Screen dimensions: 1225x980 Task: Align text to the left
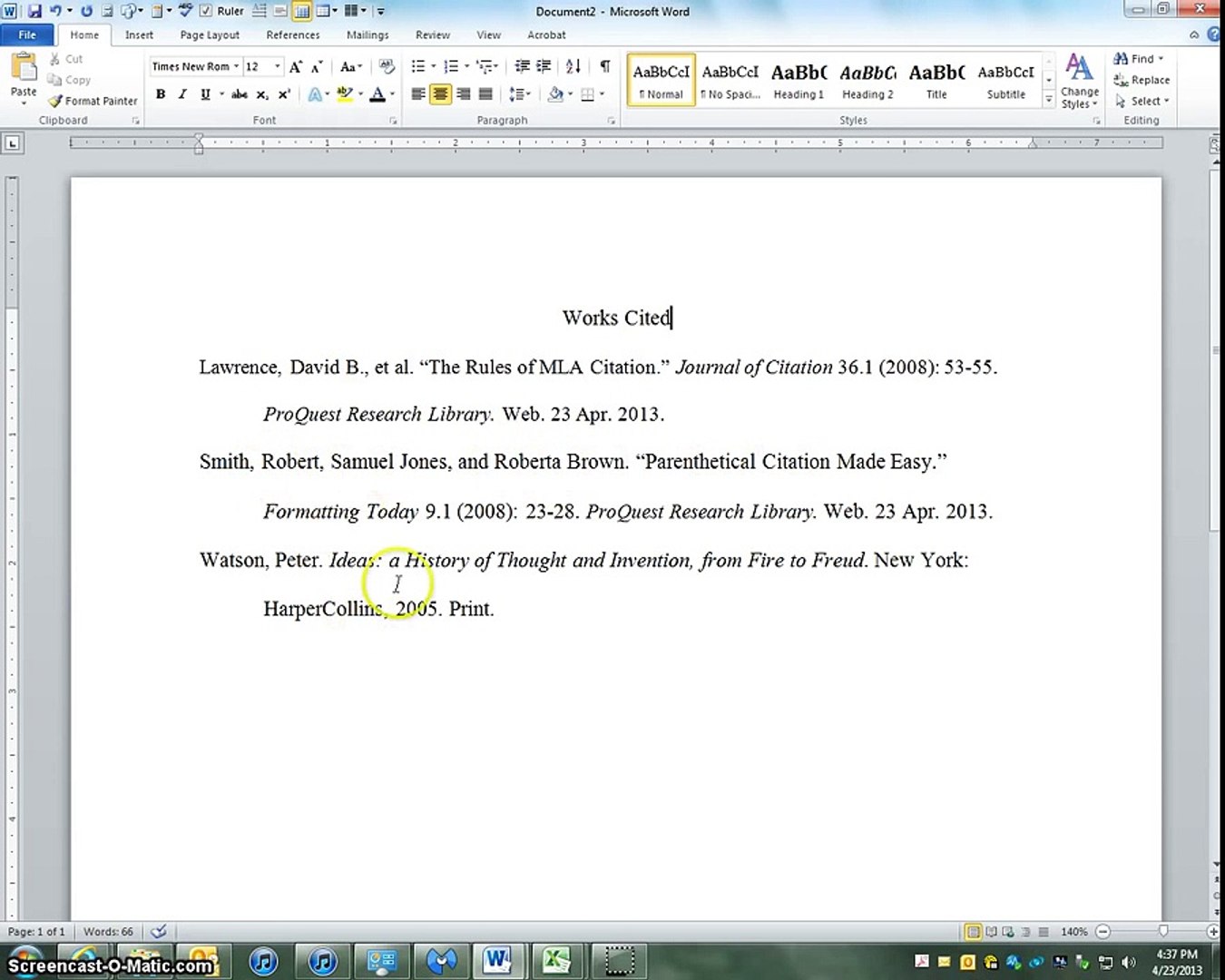(x=418, y=93)
